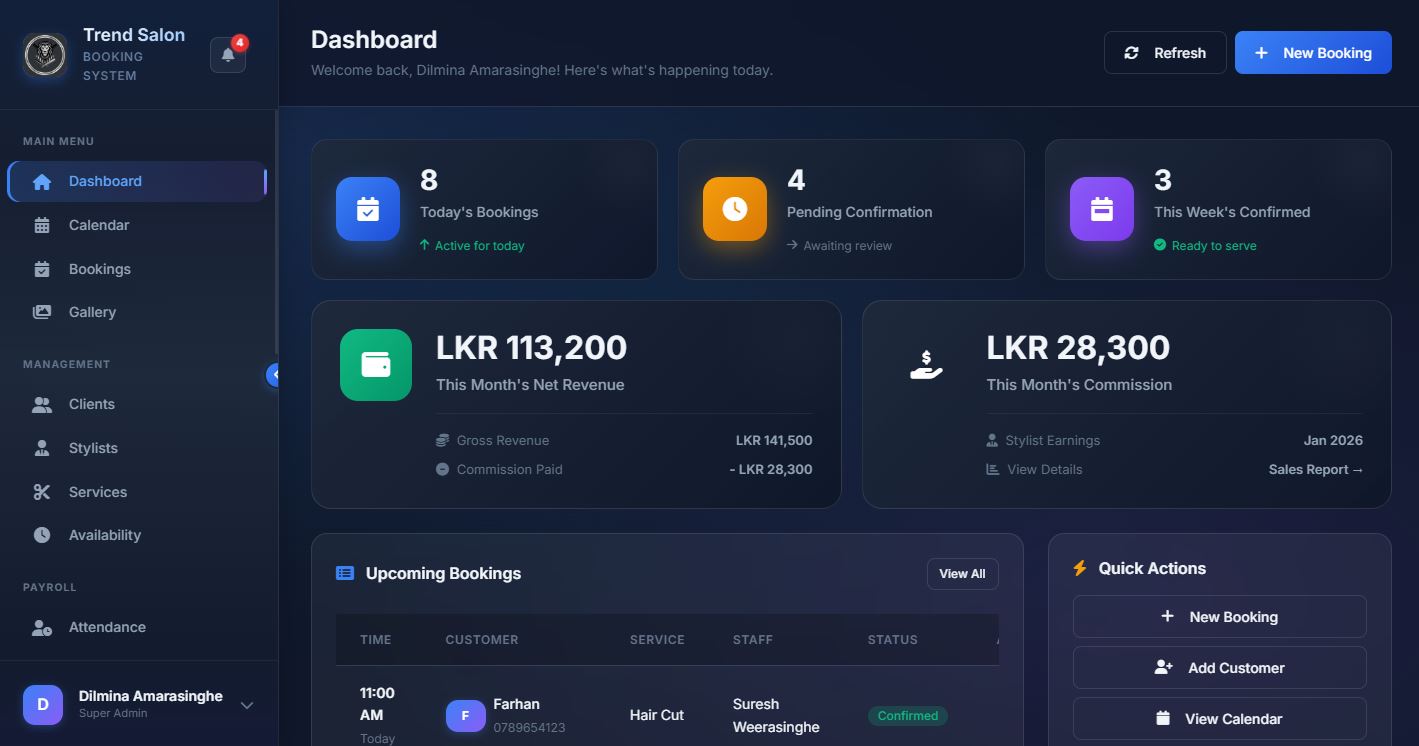Click the Gallery icon in the sidebar
The image size is (1419, 746).
(40, 312)
